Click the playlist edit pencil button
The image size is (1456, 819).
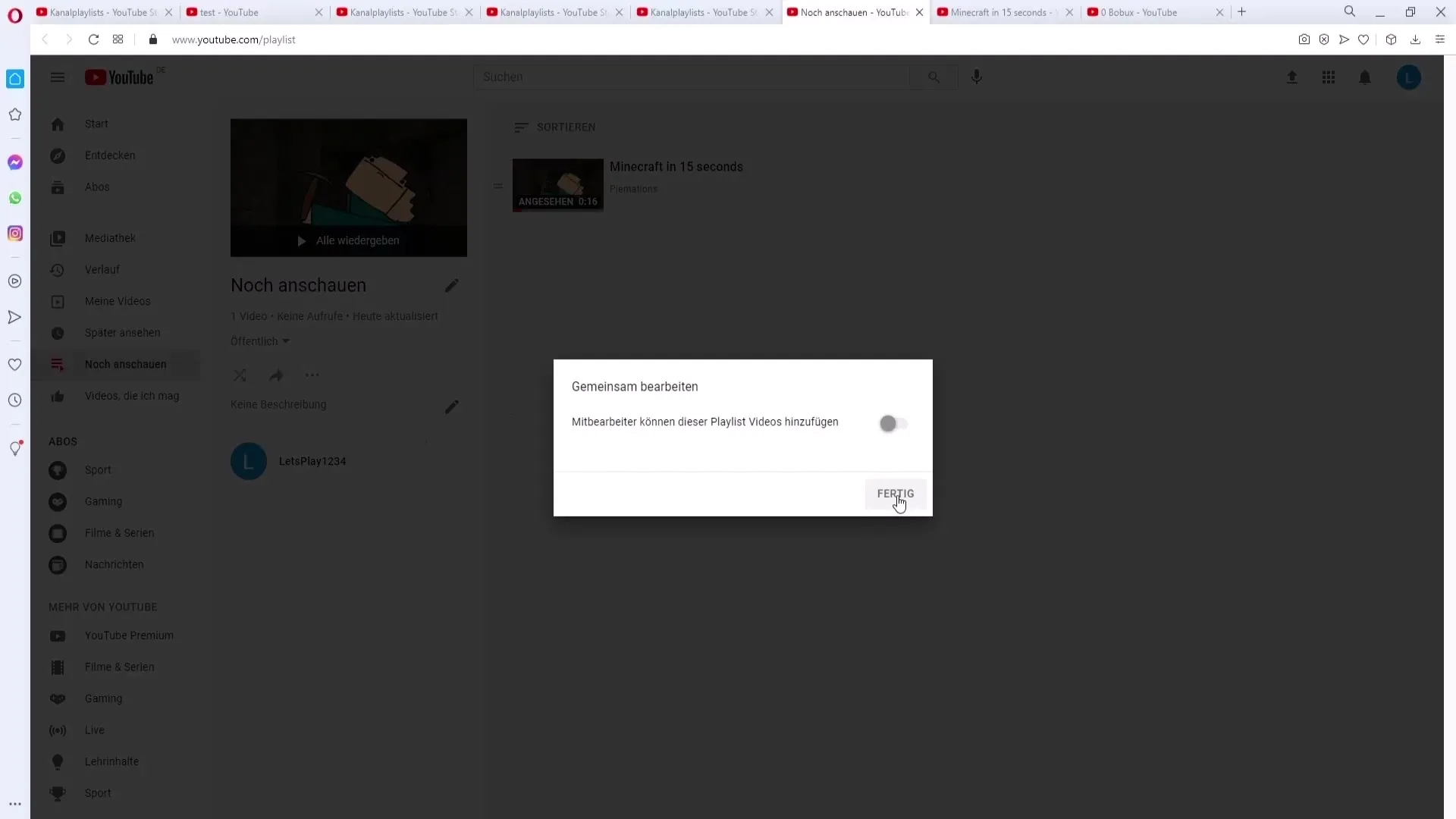point(451,285)
